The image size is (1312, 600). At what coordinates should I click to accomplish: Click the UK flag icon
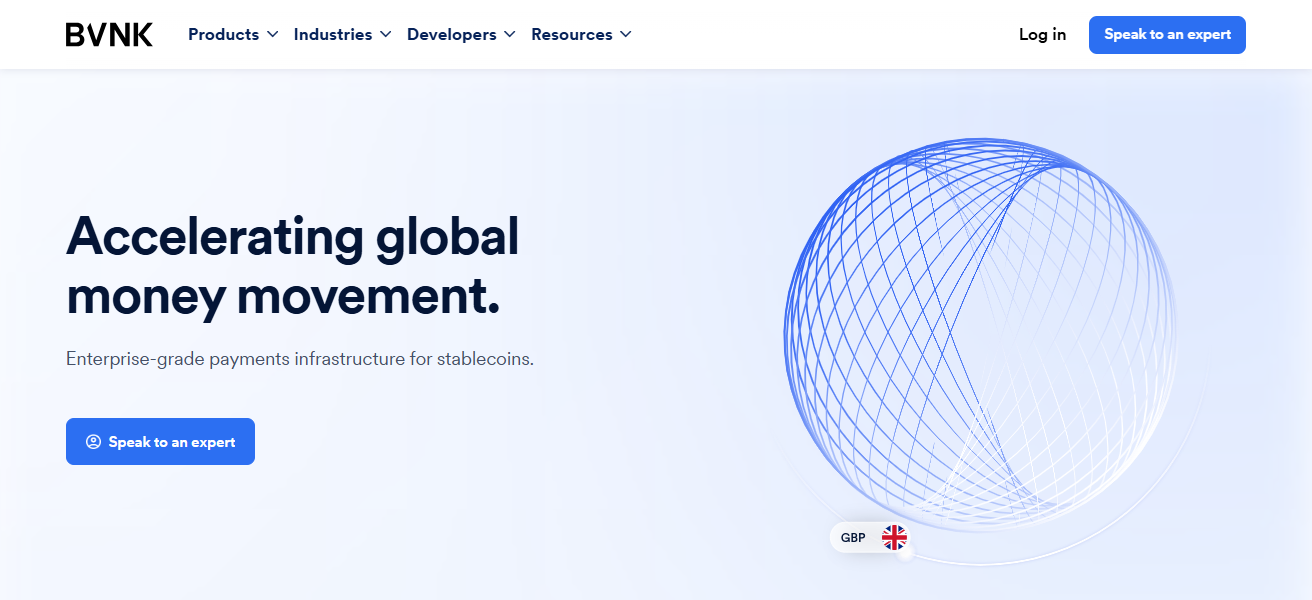pyautogui.click(x=894, y=538)
